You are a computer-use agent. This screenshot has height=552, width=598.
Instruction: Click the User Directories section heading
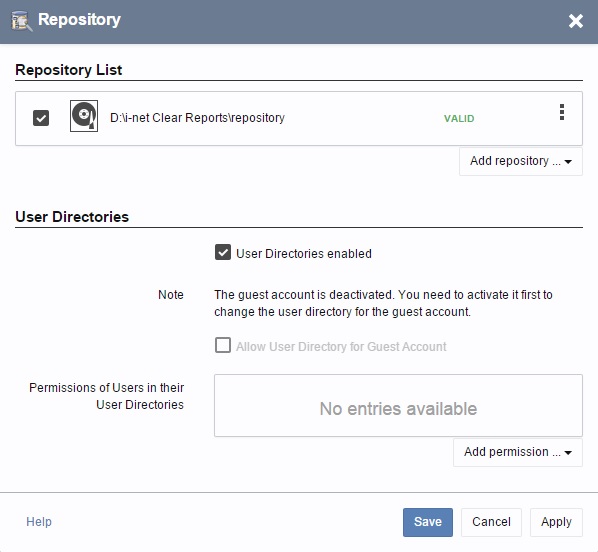[x=72, y=217]
